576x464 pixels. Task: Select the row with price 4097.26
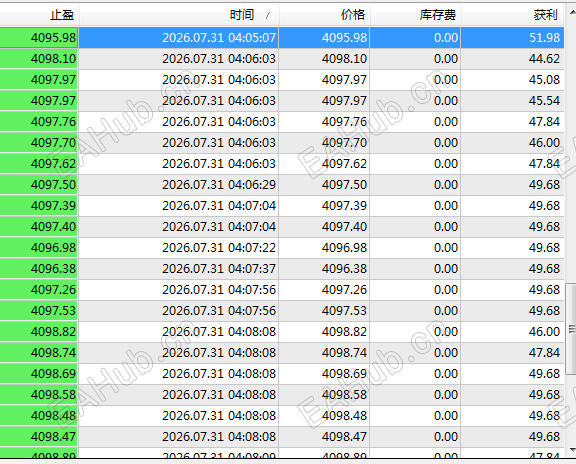pyautogui.click(x=282, y=289)
